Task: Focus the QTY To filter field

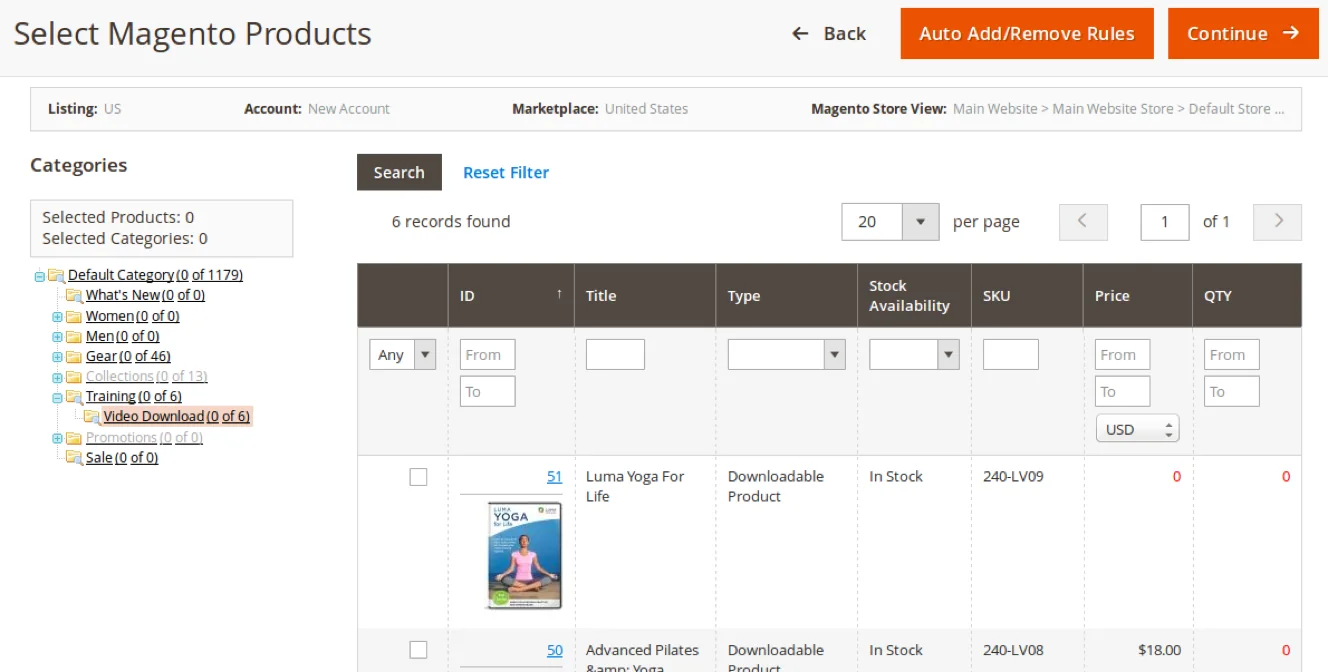Action: (x=1232, y=391)
